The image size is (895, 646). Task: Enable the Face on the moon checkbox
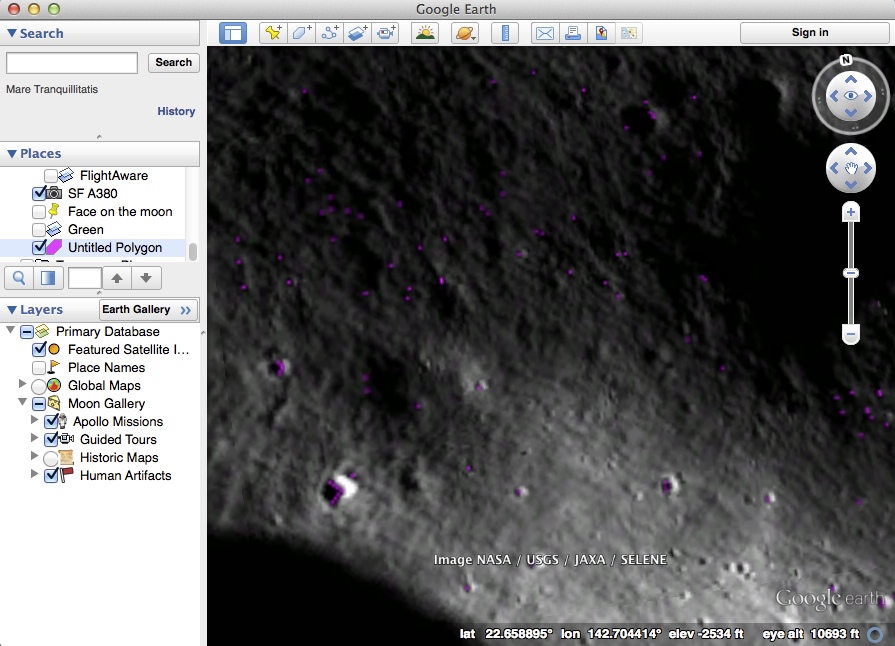pyautogui.click(x=40, y=212)
